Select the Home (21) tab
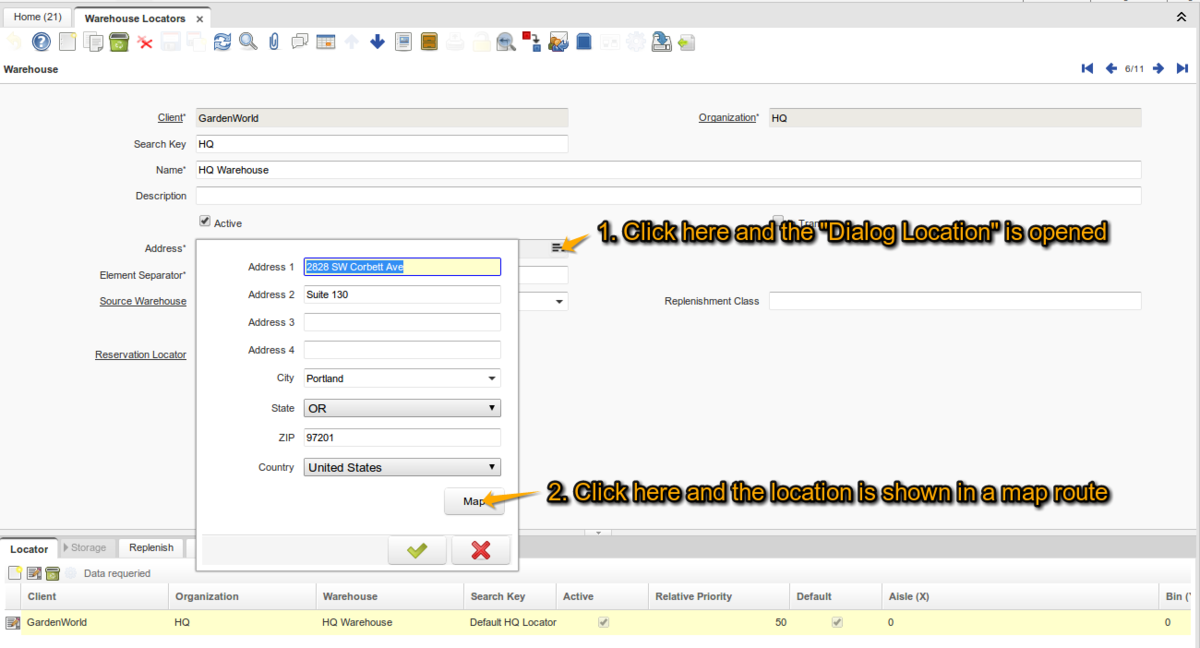This screenshot has height=648, width=1200. tap(37, 18)
